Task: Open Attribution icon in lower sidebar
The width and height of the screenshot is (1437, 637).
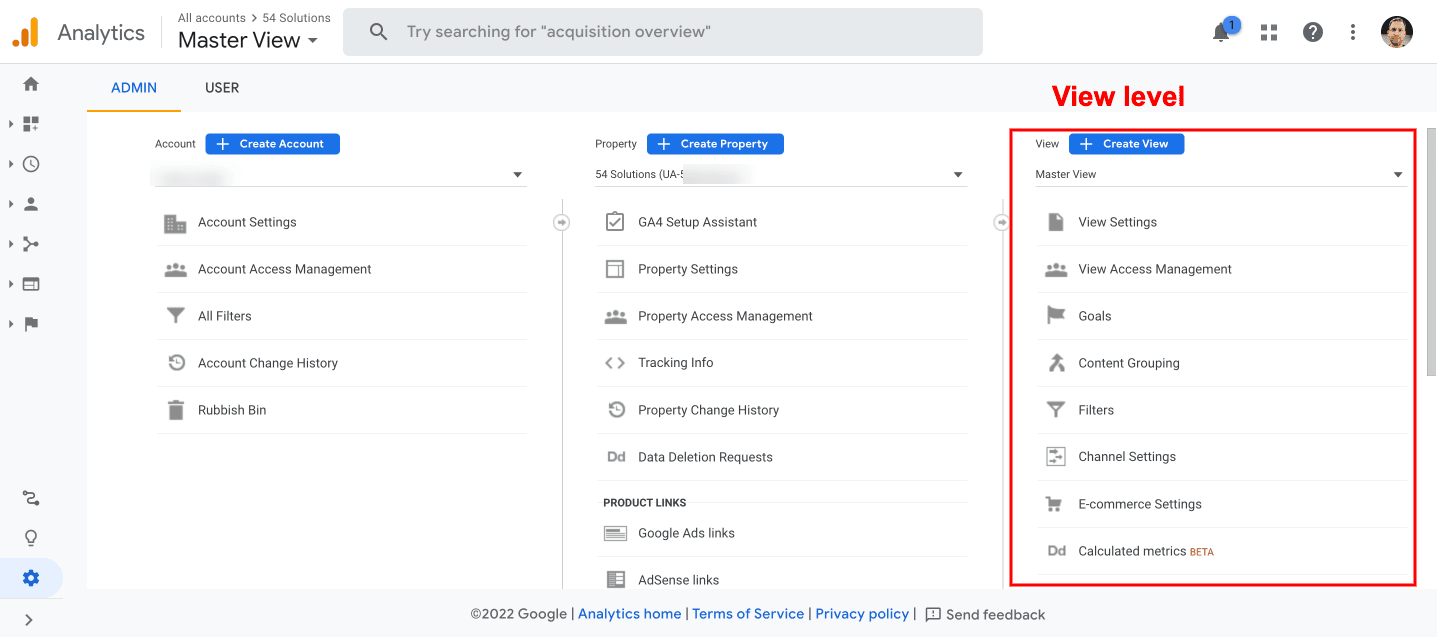Action: point(31,498)
